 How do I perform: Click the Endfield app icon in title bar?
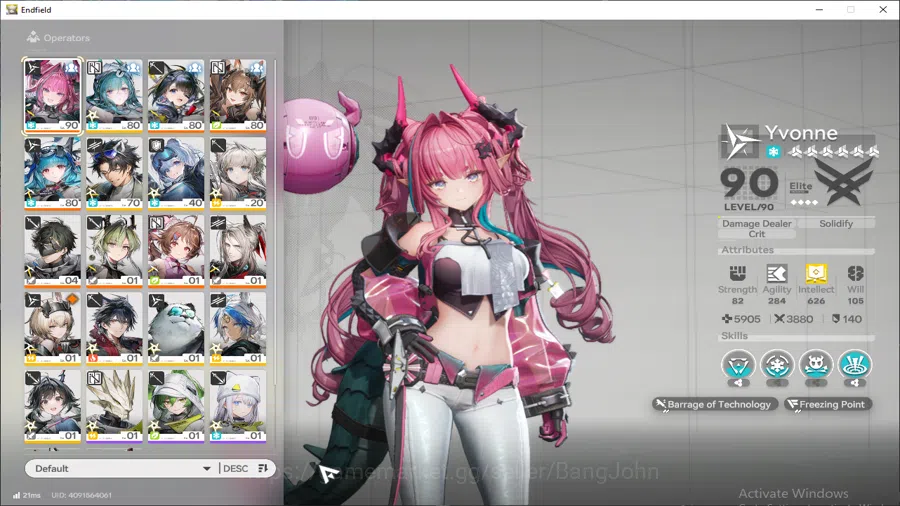pos(11,9)
